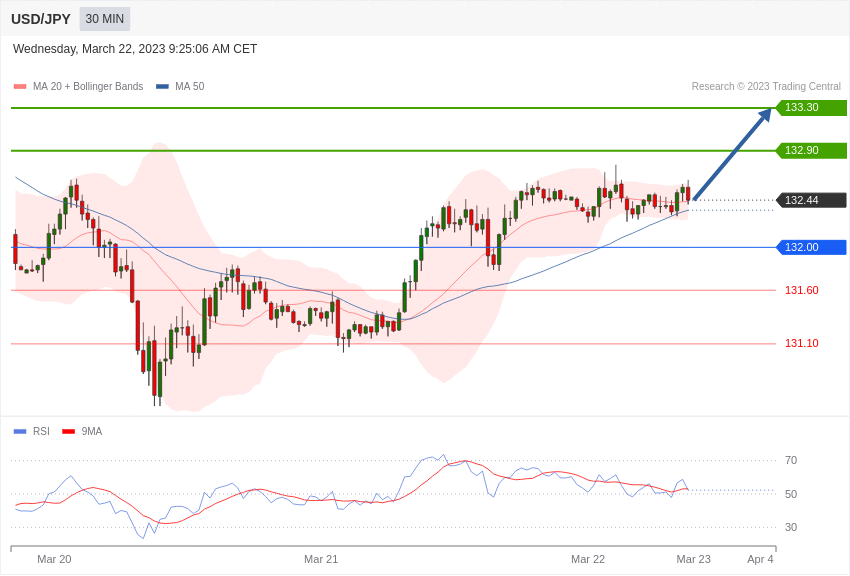This screenshot has width=850, height=576.
Task: Click the 'MA 50' legend label
Action: [189, 86]
